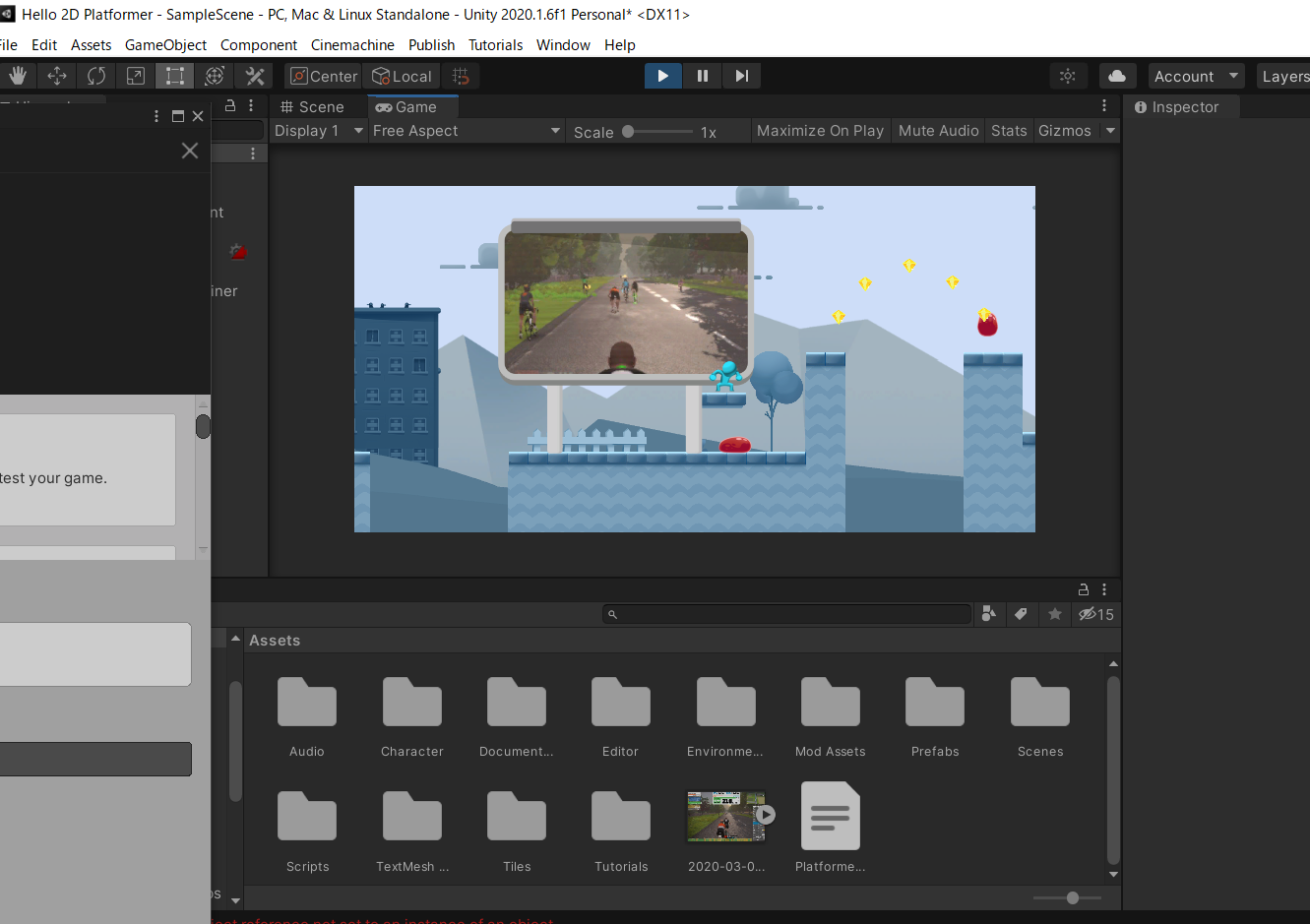Switch pivot mode from Center
Viewport: 1310px width, 924px height.
(x=322, y=76)
